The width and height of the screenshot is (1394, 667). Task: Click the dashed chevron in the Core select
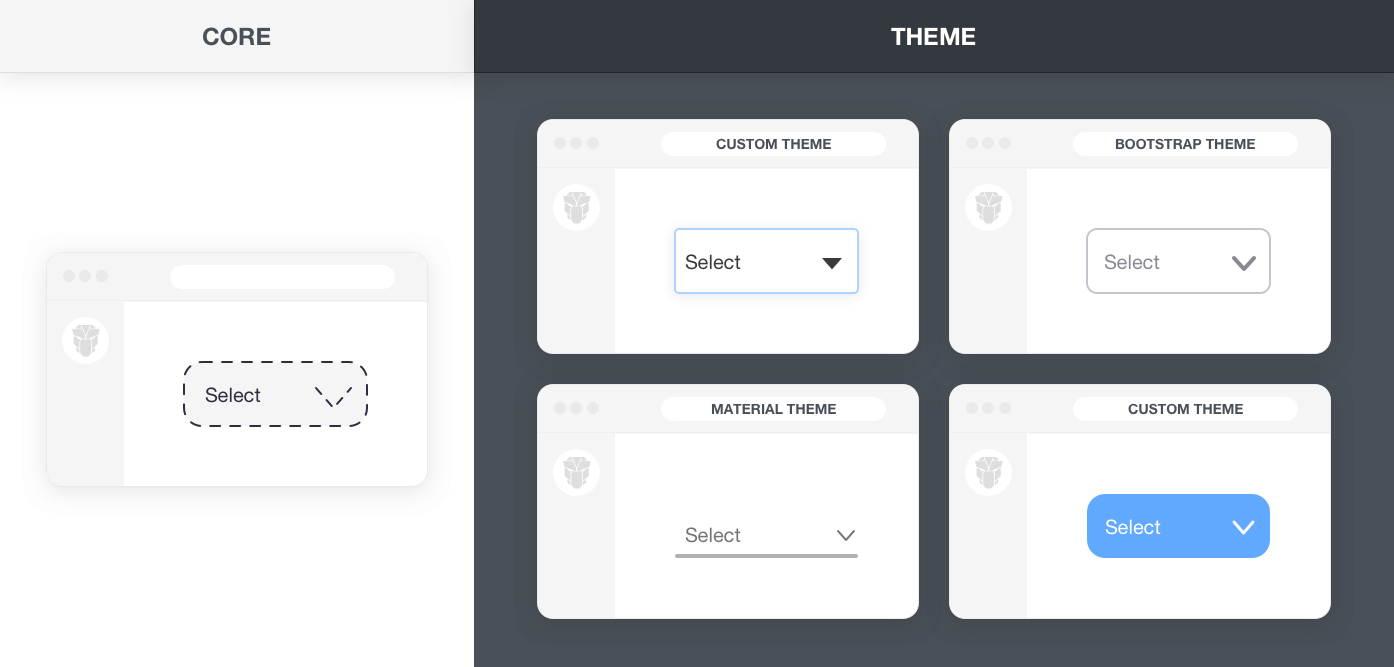(x=333, y=396)
